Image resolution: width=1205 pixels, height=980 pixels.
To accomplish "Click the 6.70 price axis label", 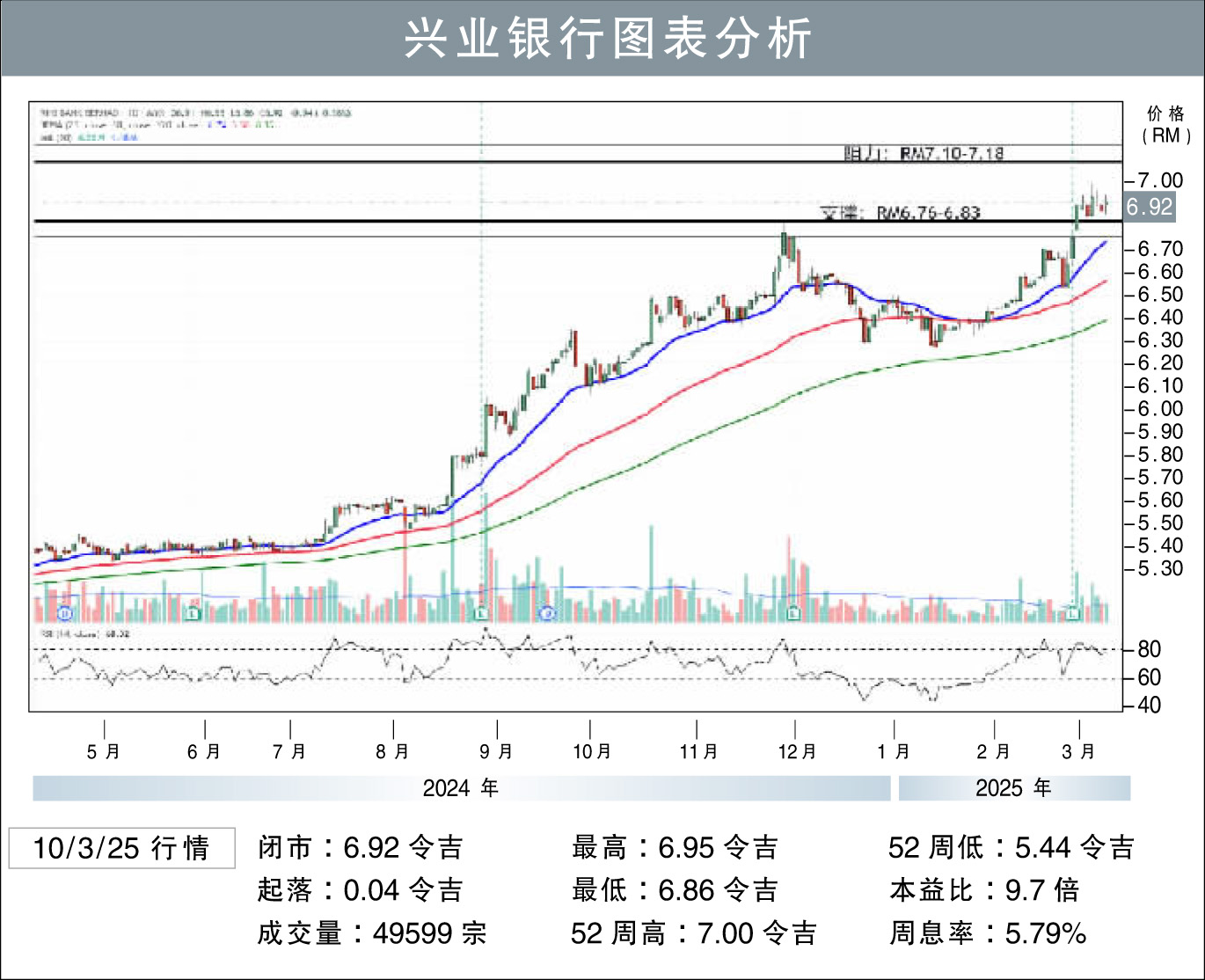I will click(1160, 249).
